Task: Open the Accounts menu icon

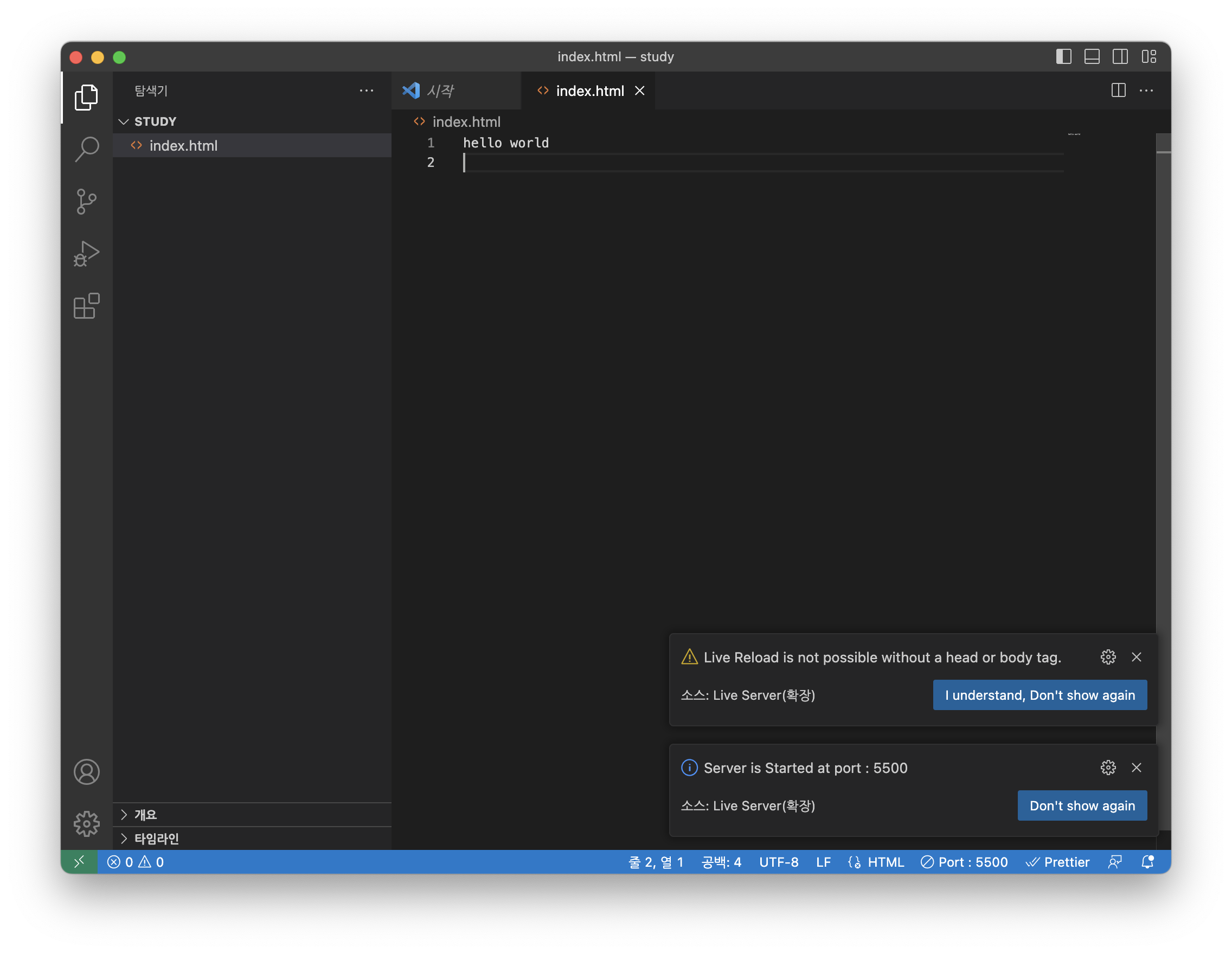Action: [x=86, y=771]
